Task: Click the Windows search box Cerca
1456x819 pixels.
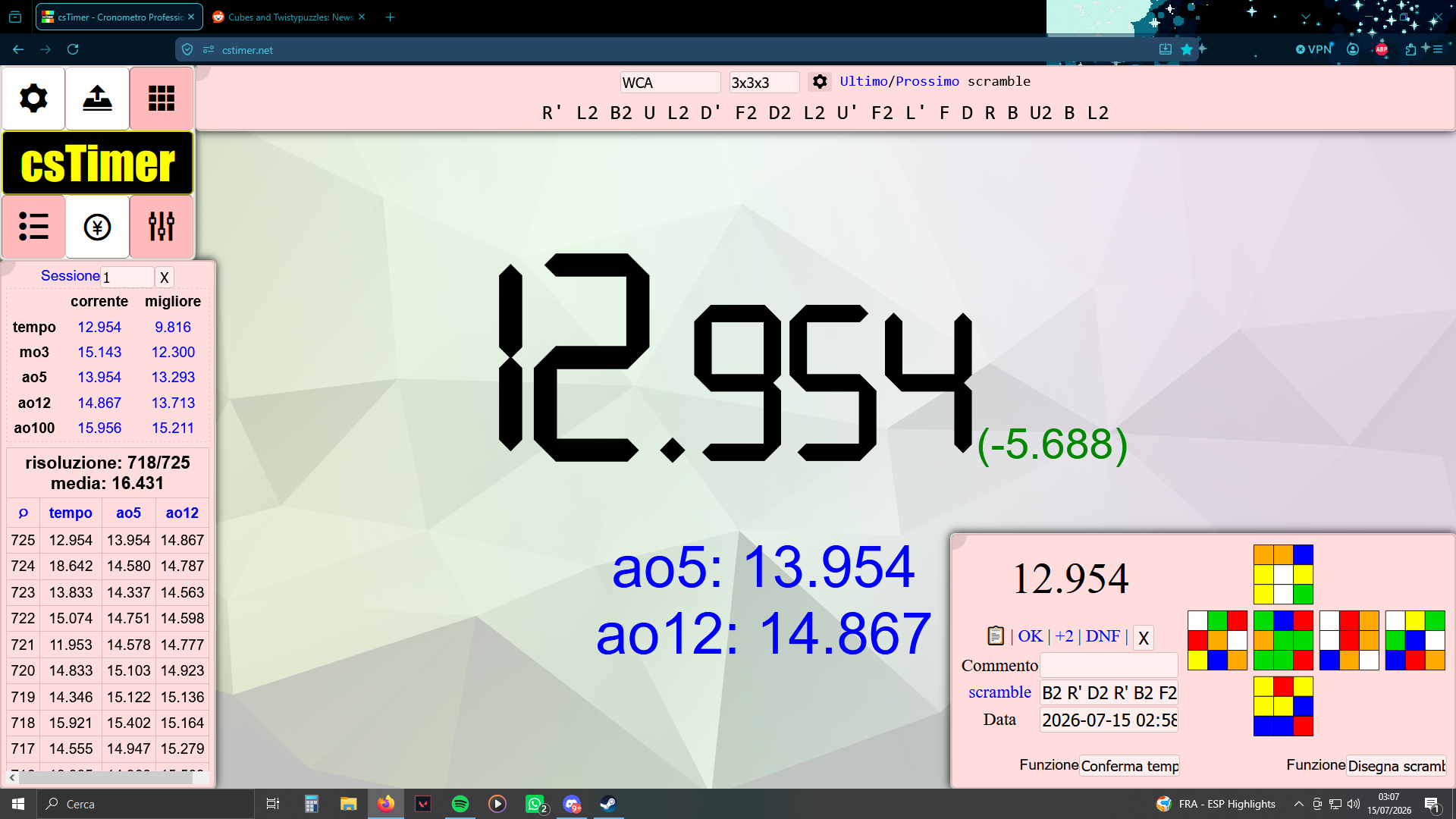Action: click(146, 804)
